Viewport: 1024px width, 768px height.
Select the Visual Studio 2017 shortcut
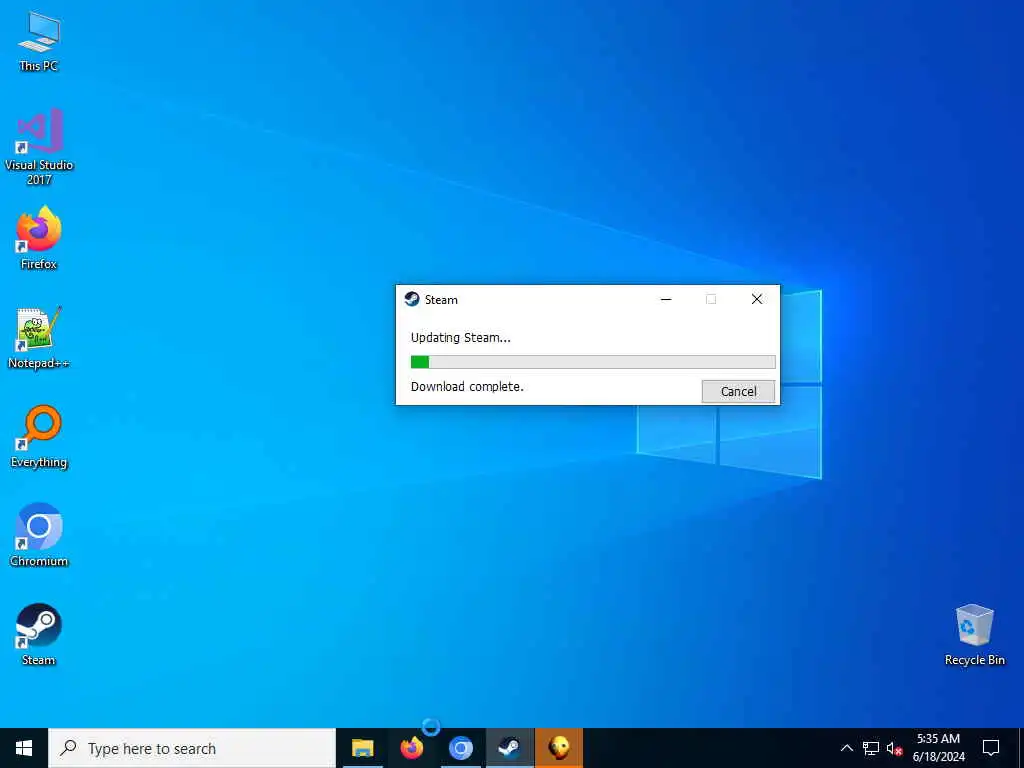coord(39,147)
